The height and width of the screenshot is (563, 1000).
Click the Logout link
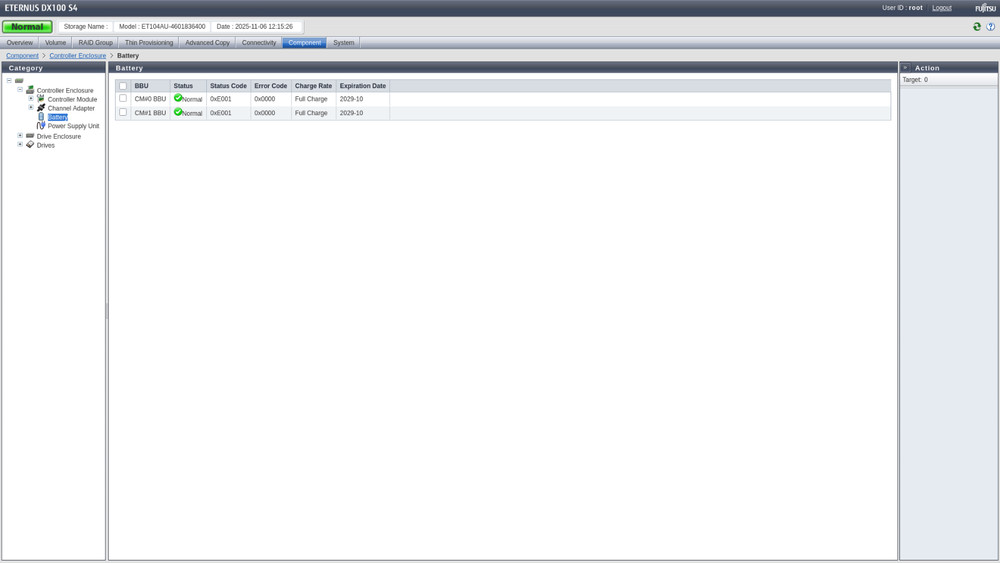(x=942, y=8)
